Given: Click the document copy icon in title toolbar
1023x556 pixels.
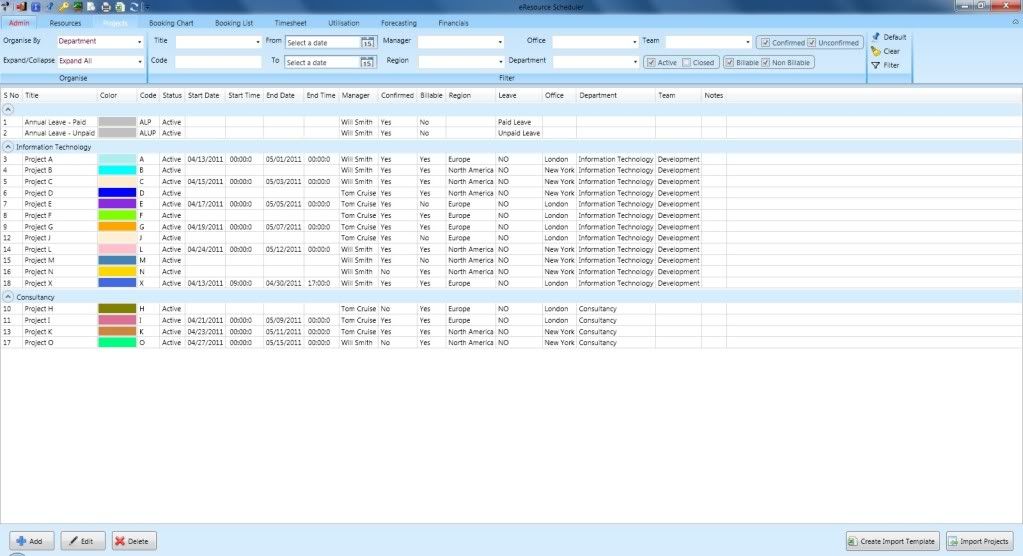Looking at the screenshot, I should [x=91, y=7].
